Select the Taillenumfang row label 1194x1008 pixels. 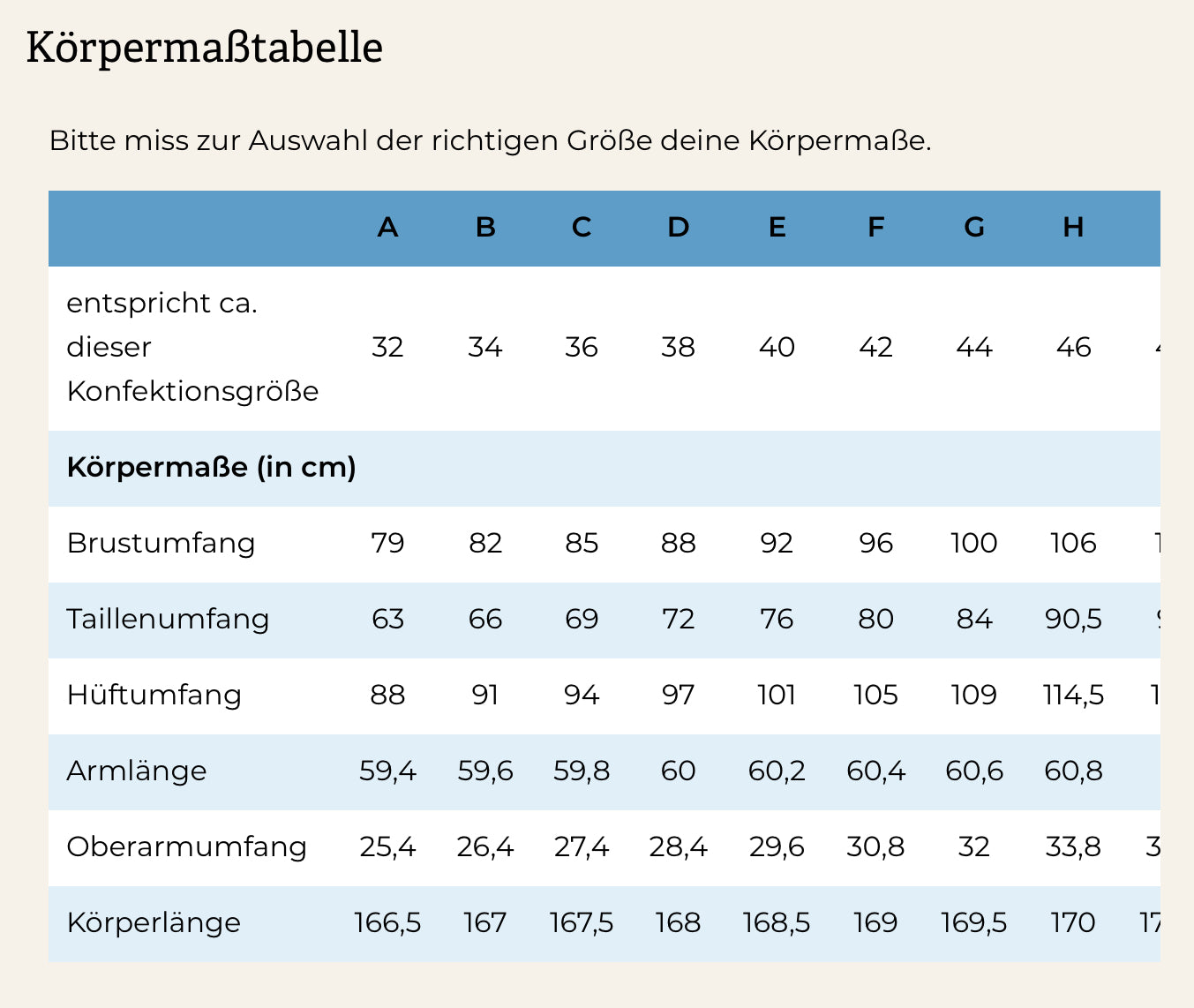click(168, 619)
